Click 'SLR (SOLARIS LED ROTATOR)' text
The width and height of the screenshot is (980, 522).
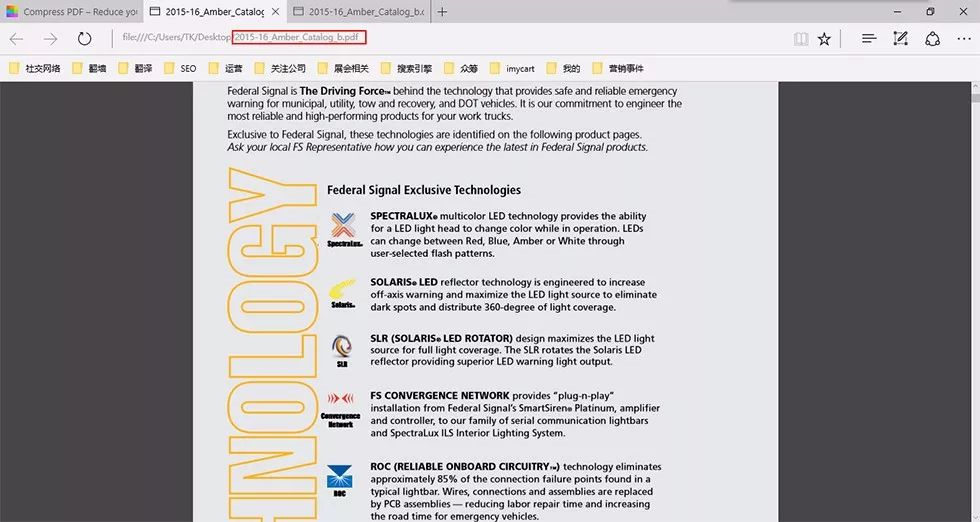(441, 338)
